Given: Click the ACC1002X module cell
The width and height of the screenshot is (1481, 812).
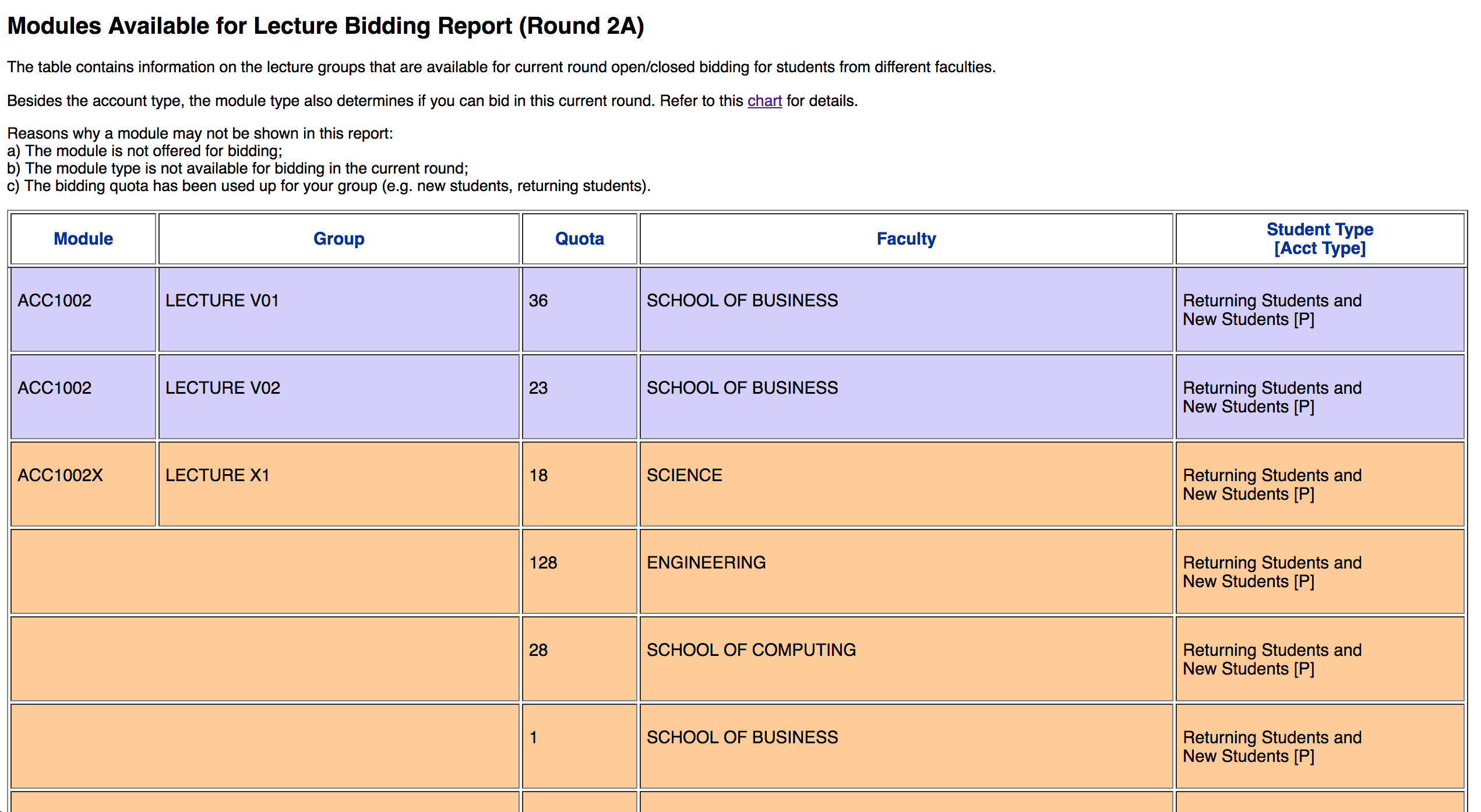Looking at the screenshot, I should click(60, 475).
